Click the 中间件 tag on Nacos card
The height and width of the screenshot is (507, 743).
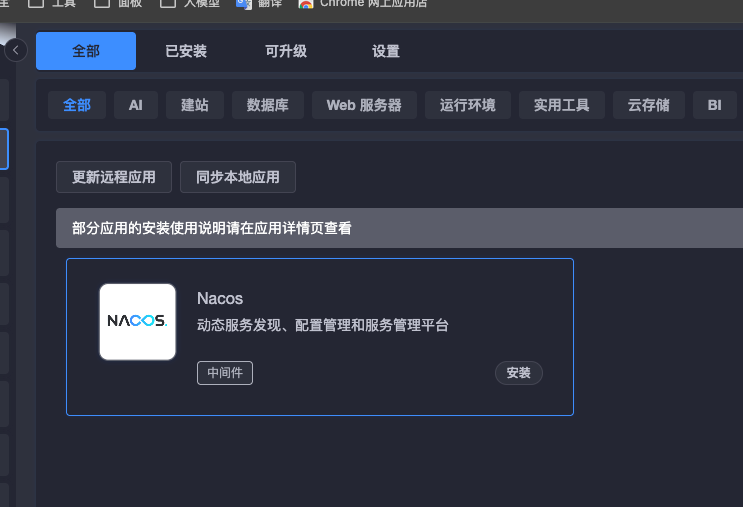point(225,373)
